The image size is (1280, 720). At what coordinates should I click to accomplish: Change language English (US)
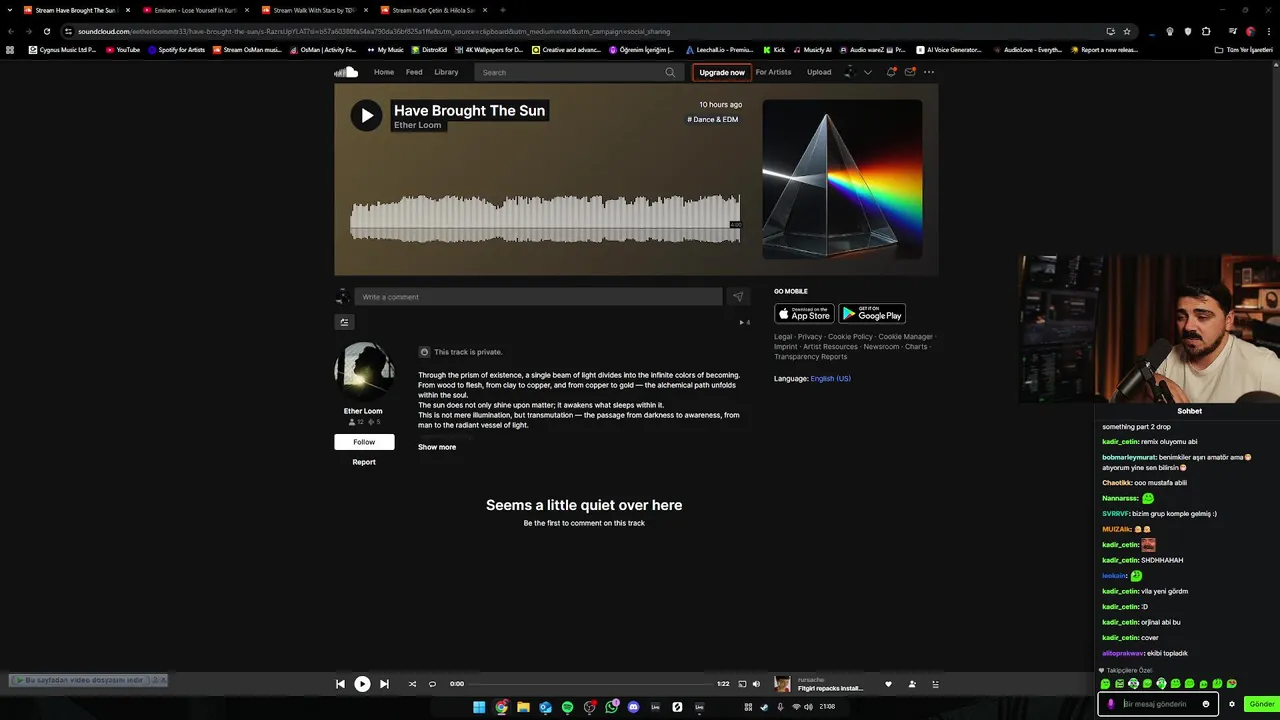tap(830, 379)
